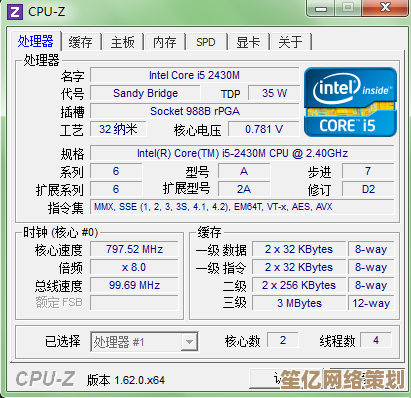The image size is (411, 398).
Task: Click the thread count value 4
Action: (376, 340)
